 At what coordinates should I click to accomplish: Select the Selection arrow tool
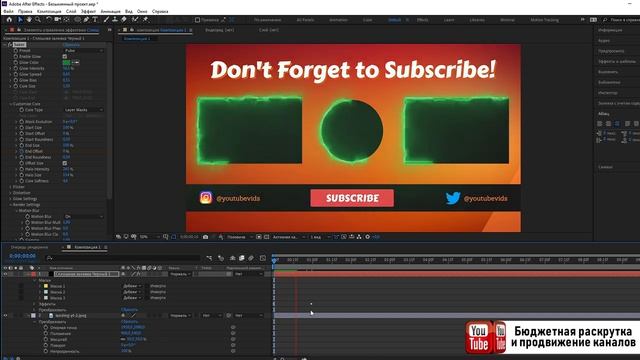(x=20, y=20)
